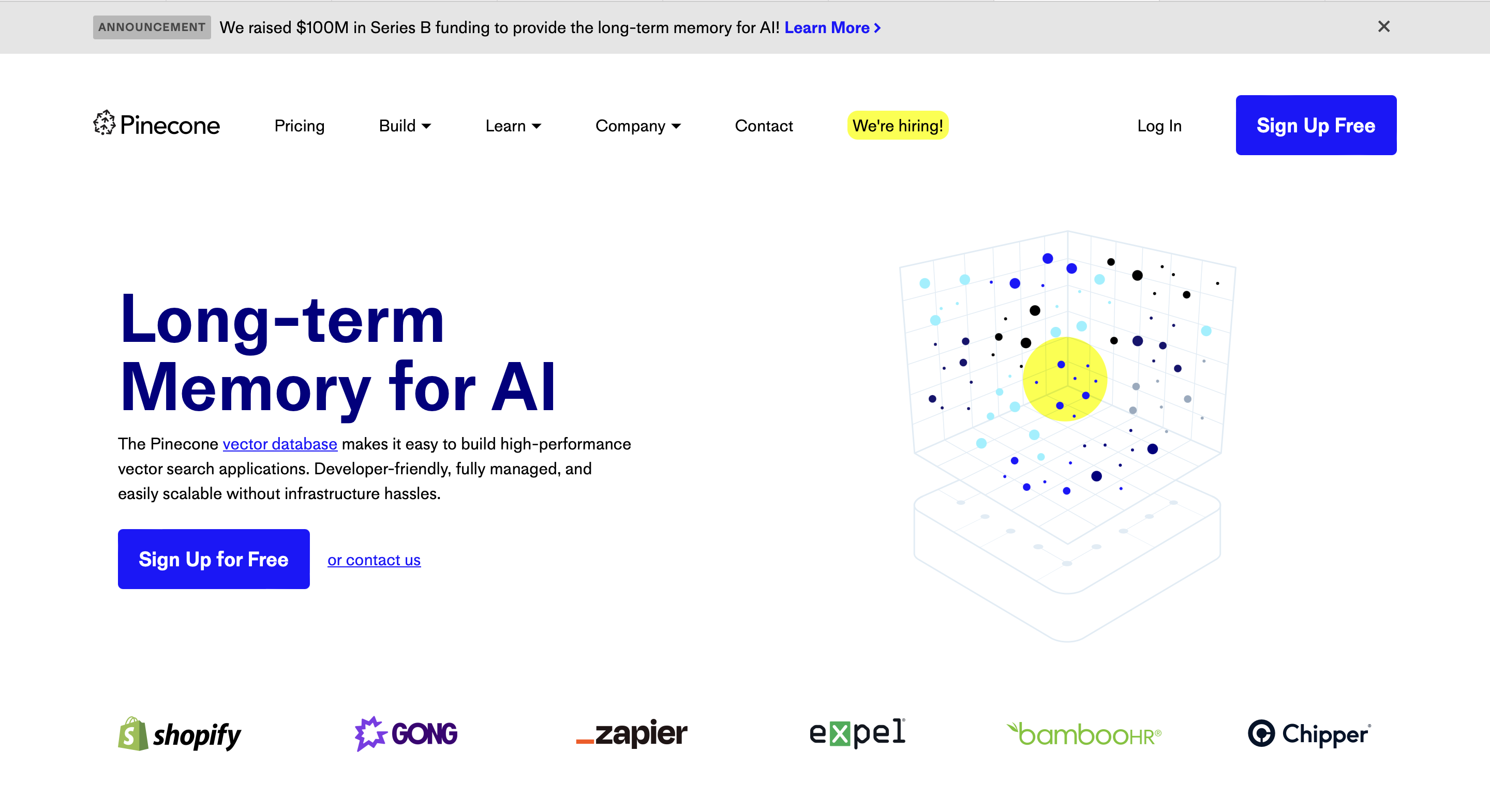Click the Pricing menu item
The image size is (1490, 812).
300,125
